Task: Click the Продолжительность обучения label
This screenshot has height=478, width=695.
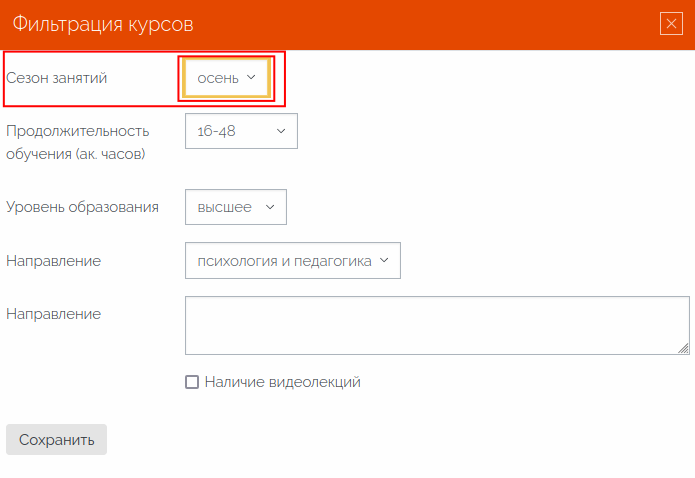Action: (x=78, y=142)
